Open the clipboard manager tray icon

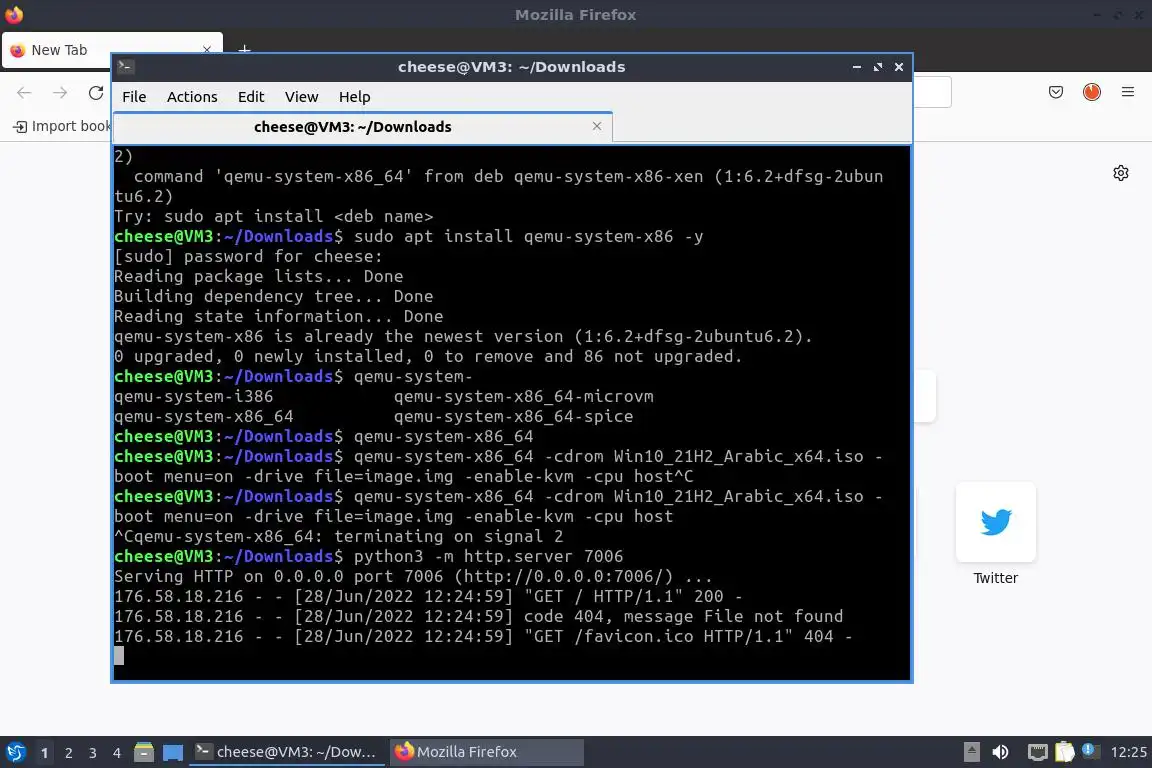(x=1065, y=752)
